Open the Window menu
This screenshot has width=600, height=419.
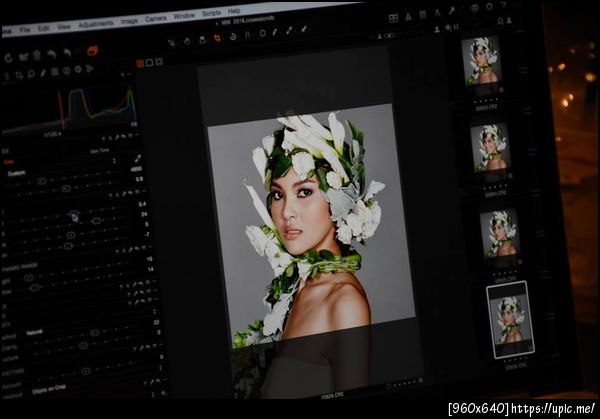pyautogui.click(x=184, y=16)
